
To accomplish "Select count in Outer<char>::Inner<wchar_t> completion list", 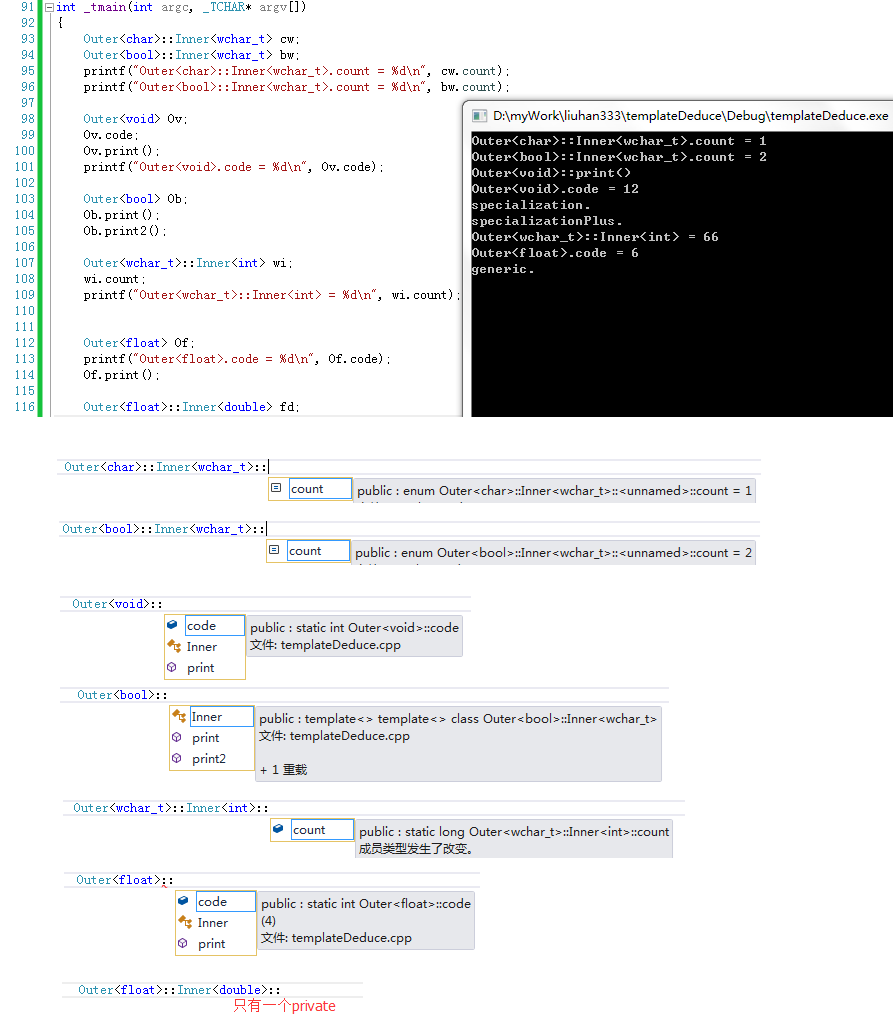I will coord(320,489).
